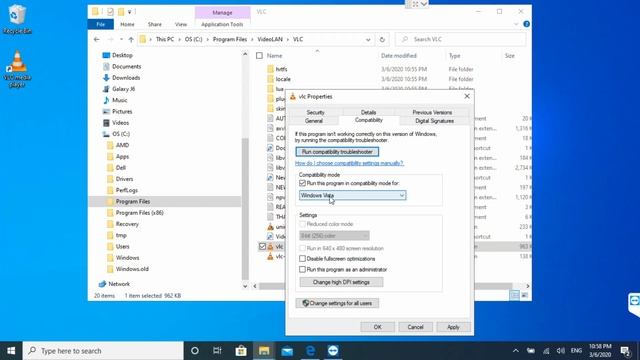Open Cortana circle icon on taskbar

195,351
